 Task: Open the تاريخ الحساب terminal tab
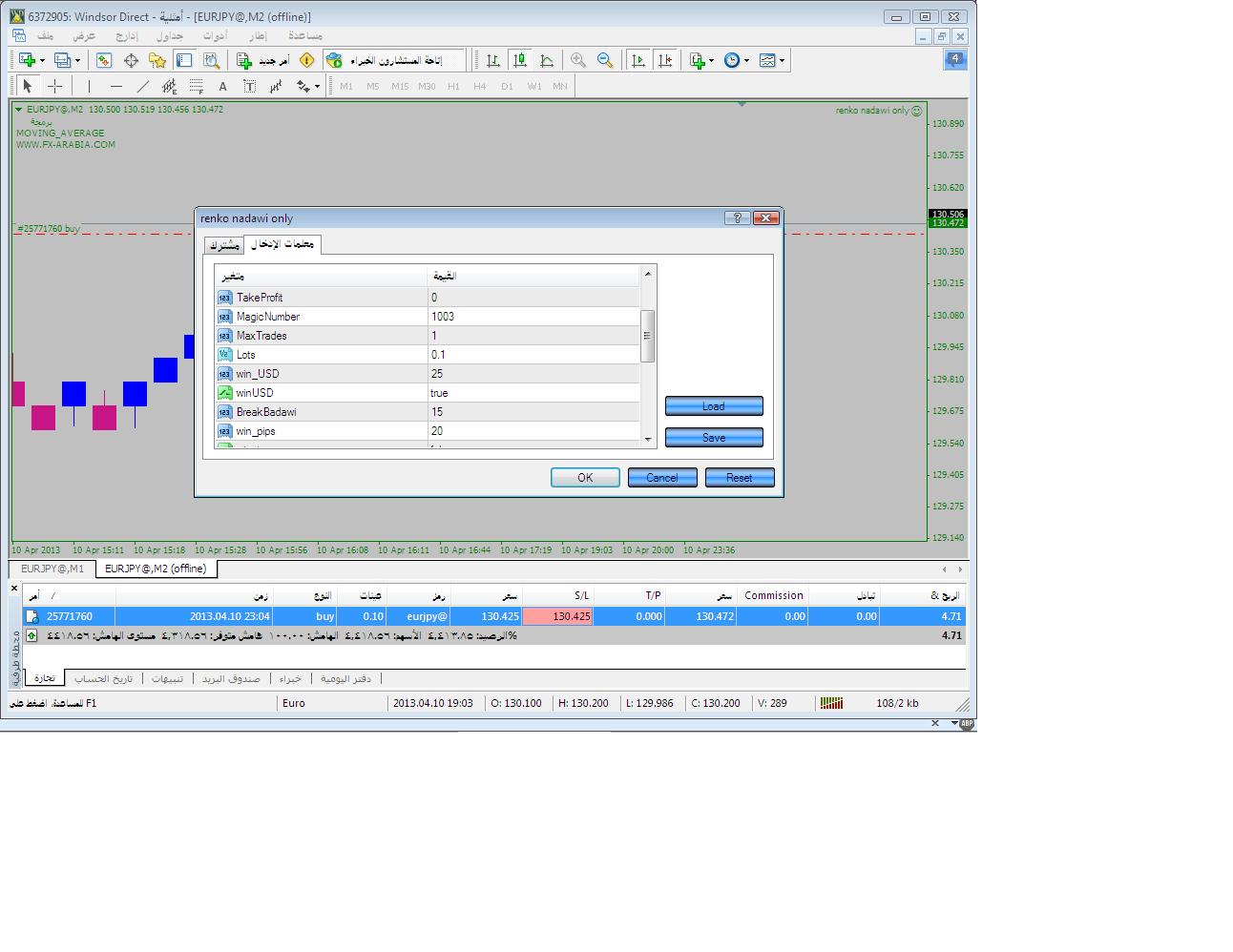[x=104, y=678]
